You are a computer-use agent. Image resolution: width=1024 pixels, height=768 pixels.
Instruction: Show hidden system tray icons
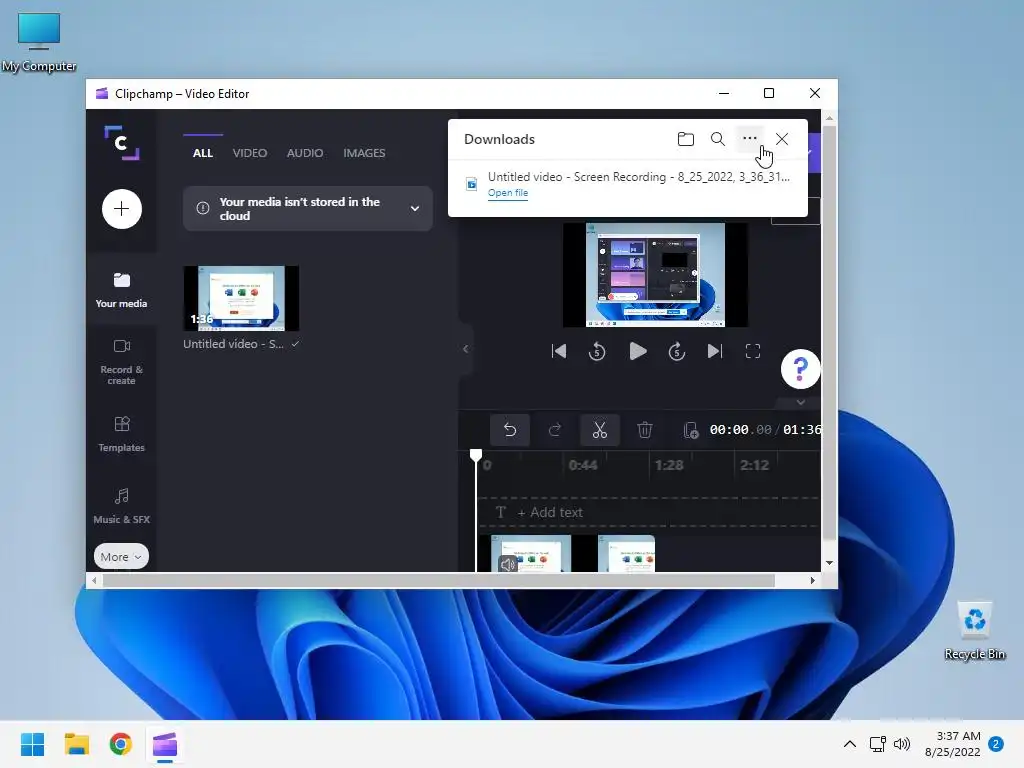[x=850, y=744]
